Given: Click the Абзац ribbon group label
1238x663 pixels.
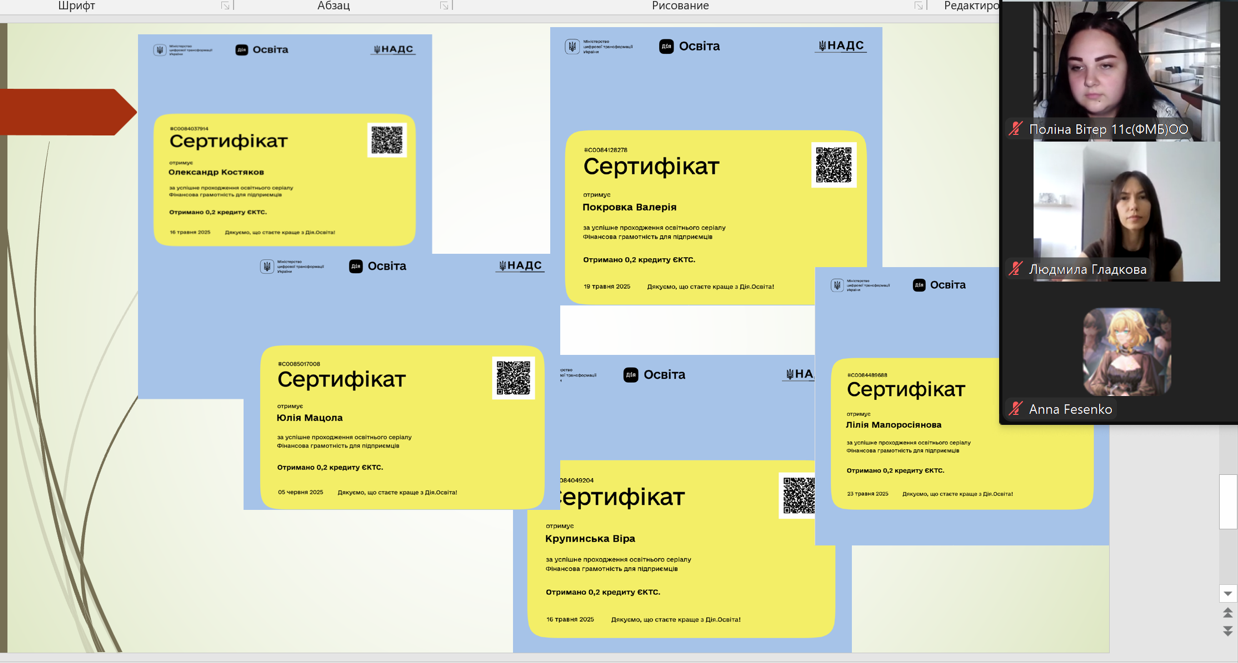Looking at the screenshot, I should tap(333, 6).
